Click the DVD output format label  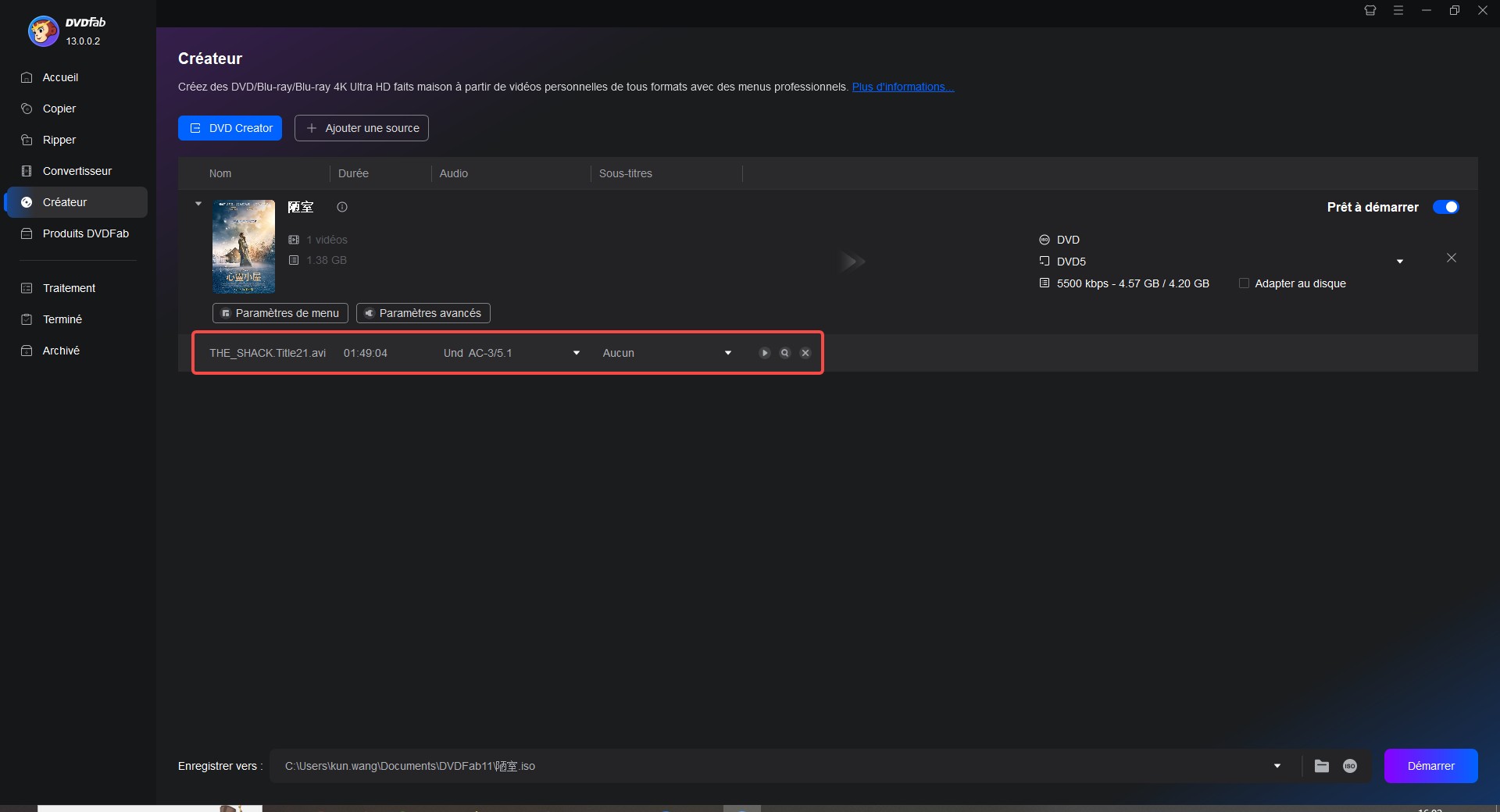pos(1068,240)
